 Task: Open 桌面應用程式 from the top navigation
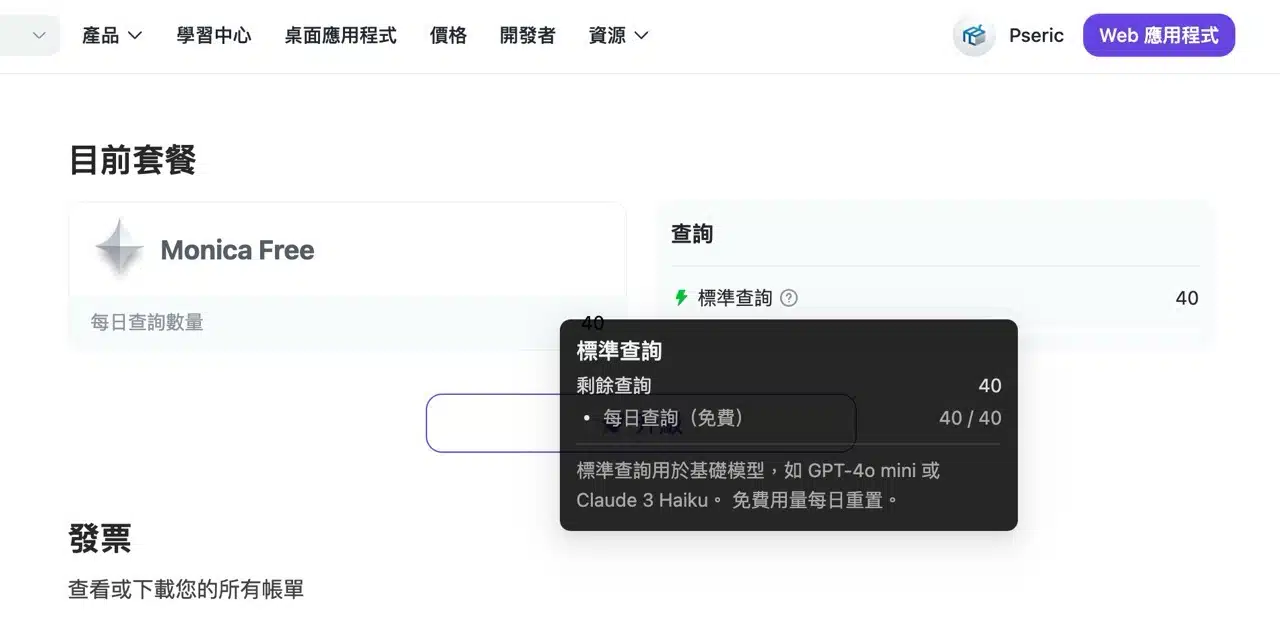tap(340, 36)
